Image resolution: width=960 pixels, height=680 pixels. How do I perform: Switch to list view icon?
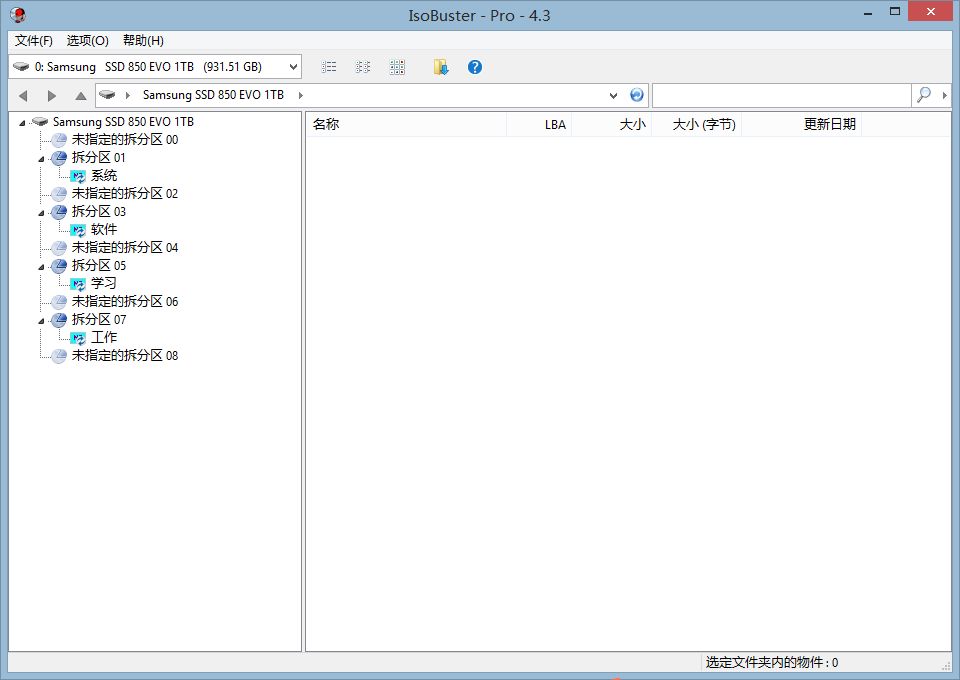click(x=329, y=67)
